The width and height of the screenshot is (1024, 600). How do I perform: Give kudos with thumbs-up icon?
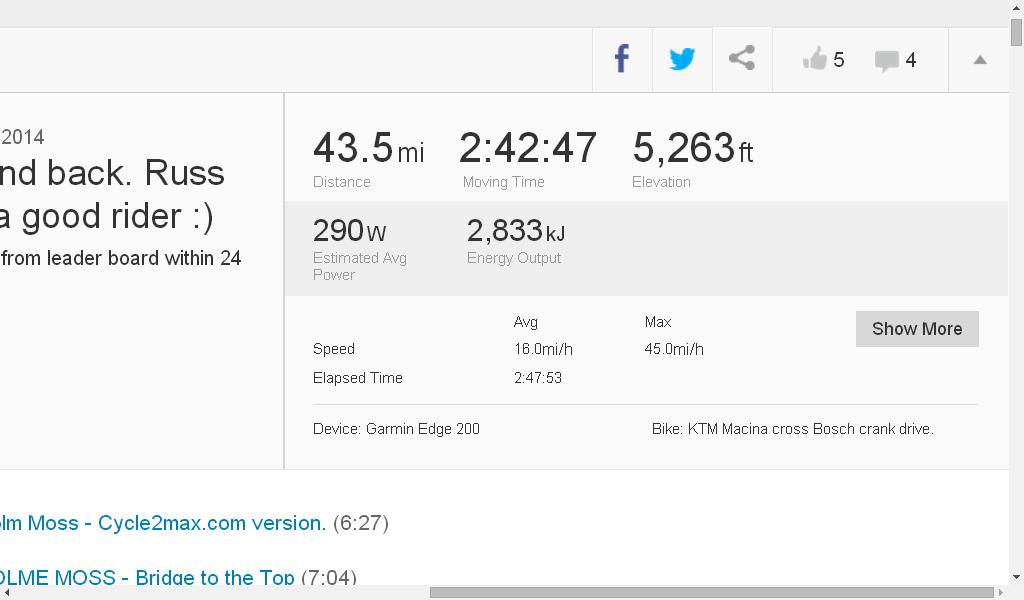point(815,60)
